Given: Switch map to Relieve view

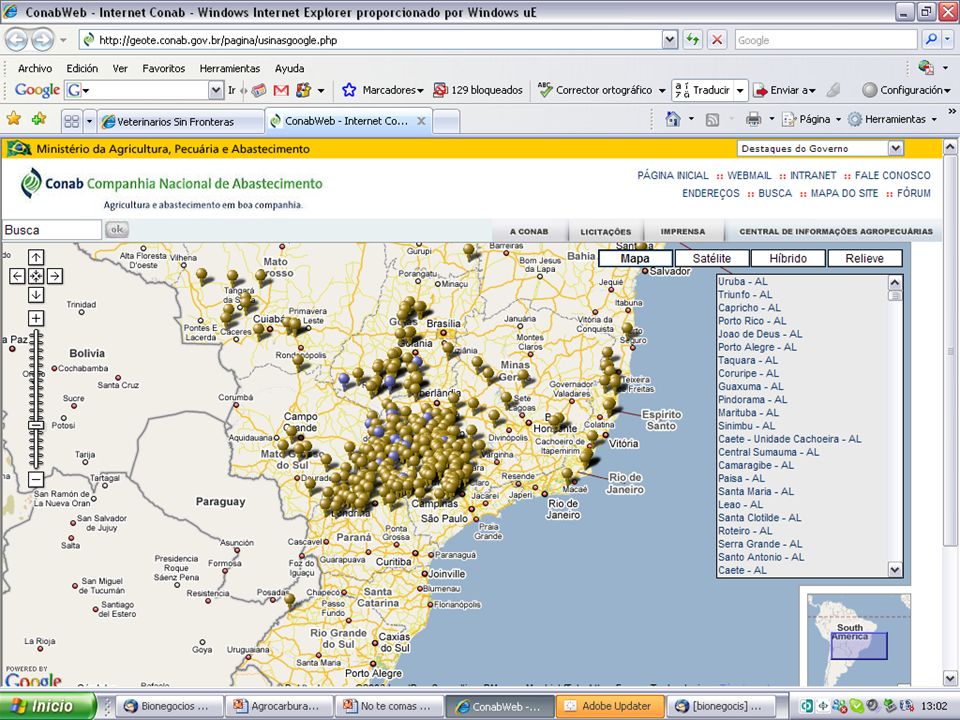Looking at the screenshot, I should (864, 258).
